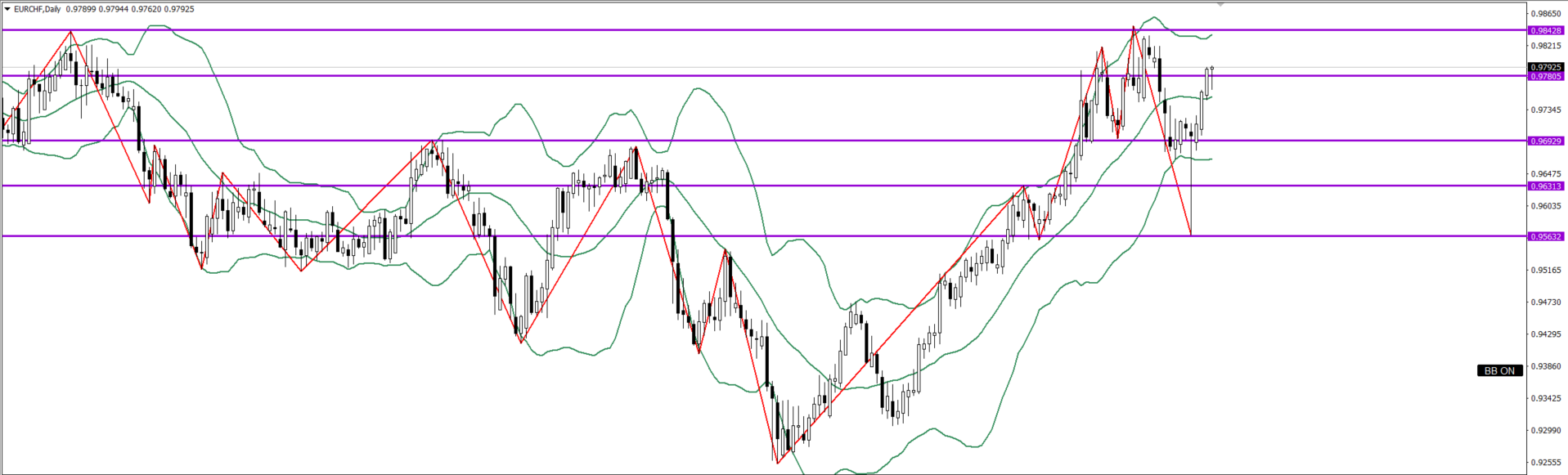Click the 0.96929 purple level label
The height and width of the screenshot is (475, 1568).
tap(1545, 141)
